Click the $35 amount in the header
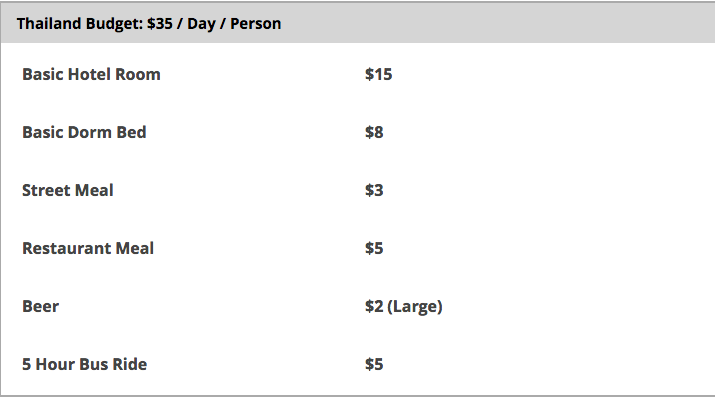The height and width of the screenshot is (398, 715). (x=160, y=24)
